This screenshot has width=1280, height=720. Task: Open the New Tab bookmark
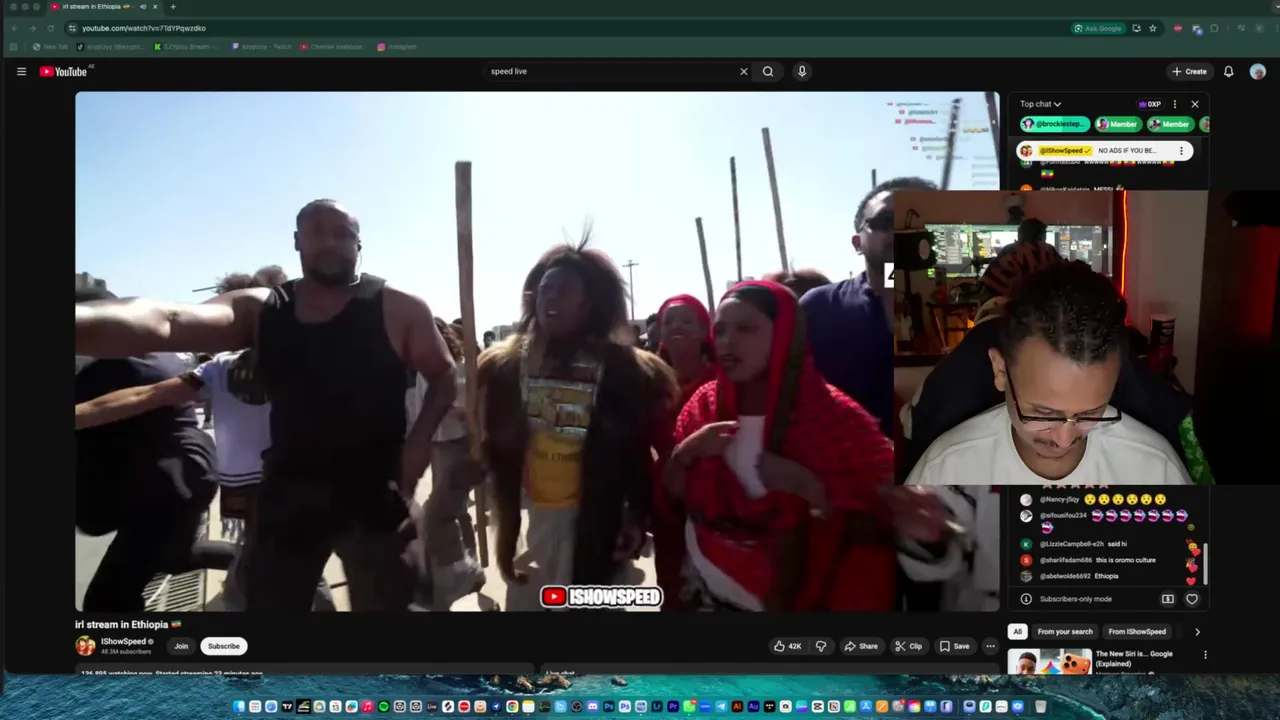tap(50, 47)
